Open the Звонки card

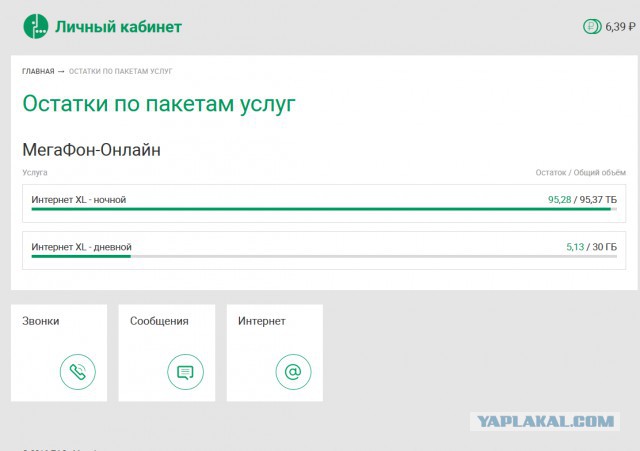59,353
